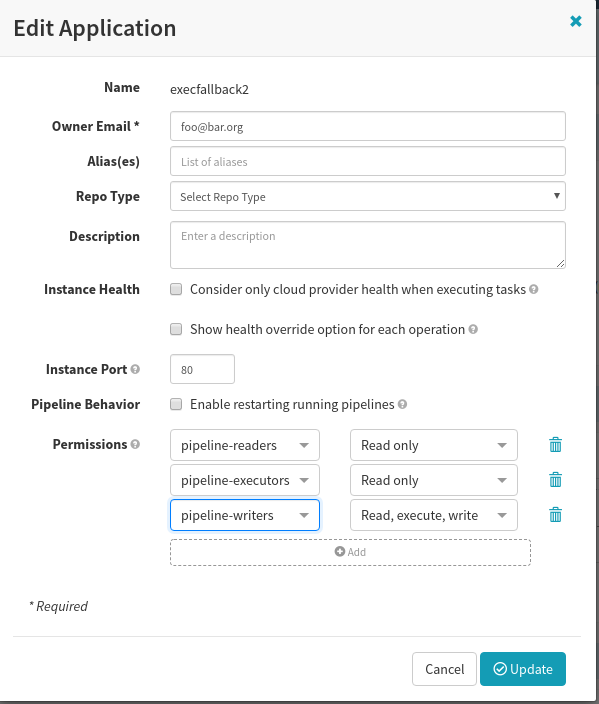Focus the Owner Email input field

[x=368, y=126]
